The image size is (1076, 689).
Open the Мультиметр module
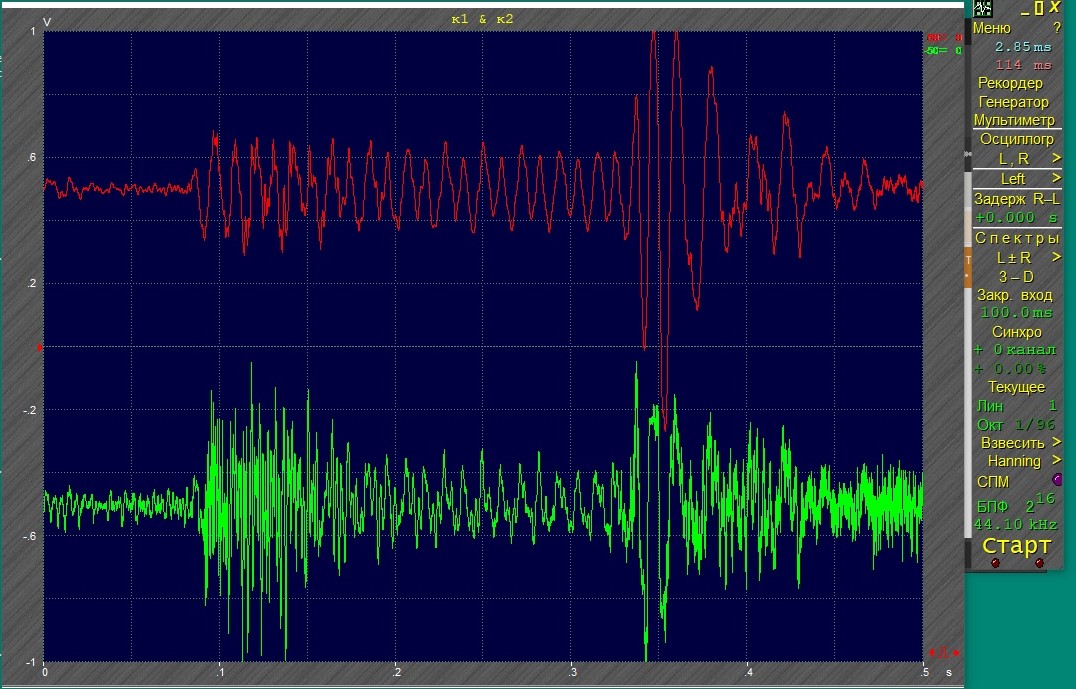pyautogui.click(x=1014, y=120)
